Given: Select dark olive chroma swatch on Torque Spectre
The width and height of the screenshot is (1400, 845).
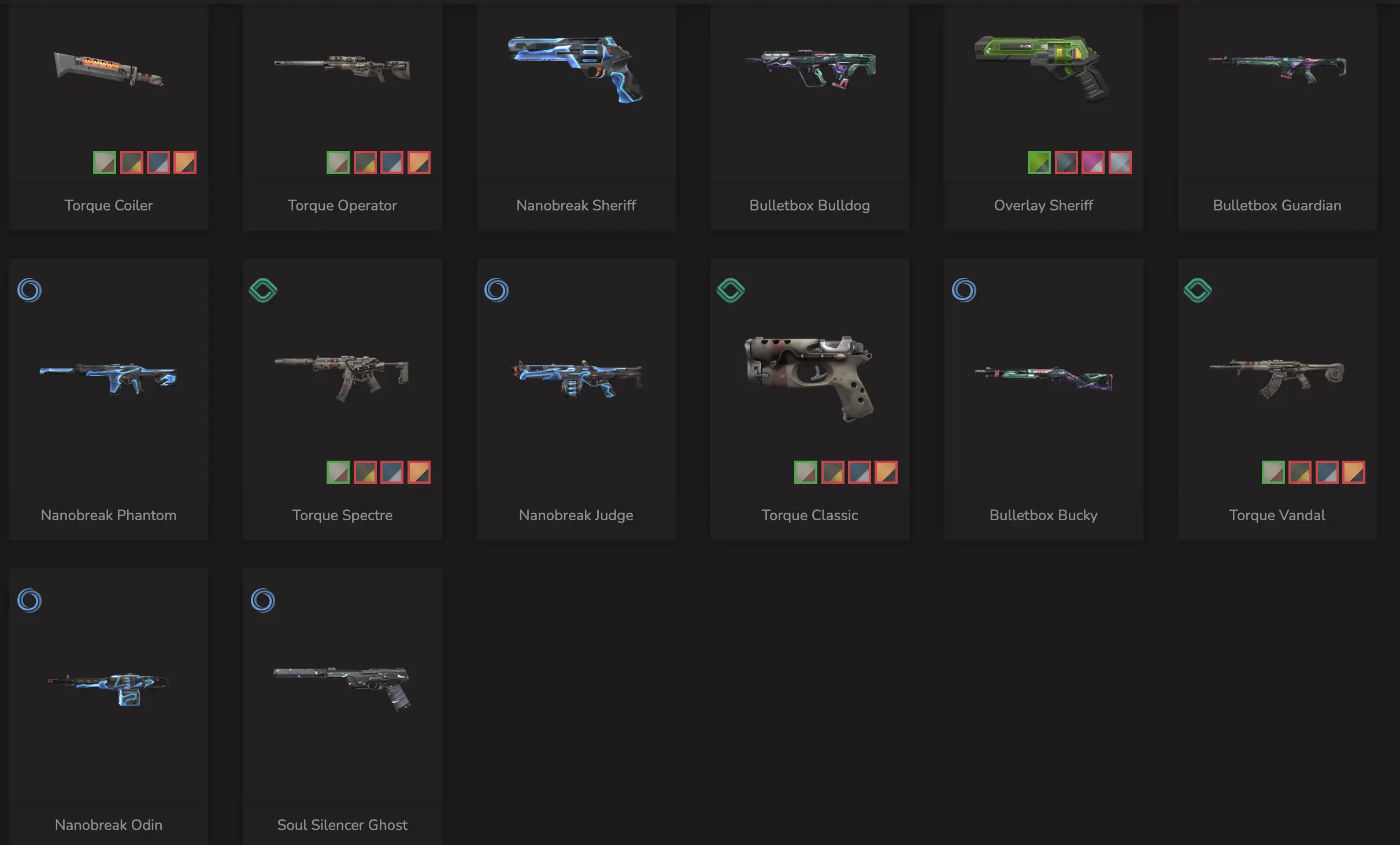Looking at the screenshot, I should coord(365,472).
